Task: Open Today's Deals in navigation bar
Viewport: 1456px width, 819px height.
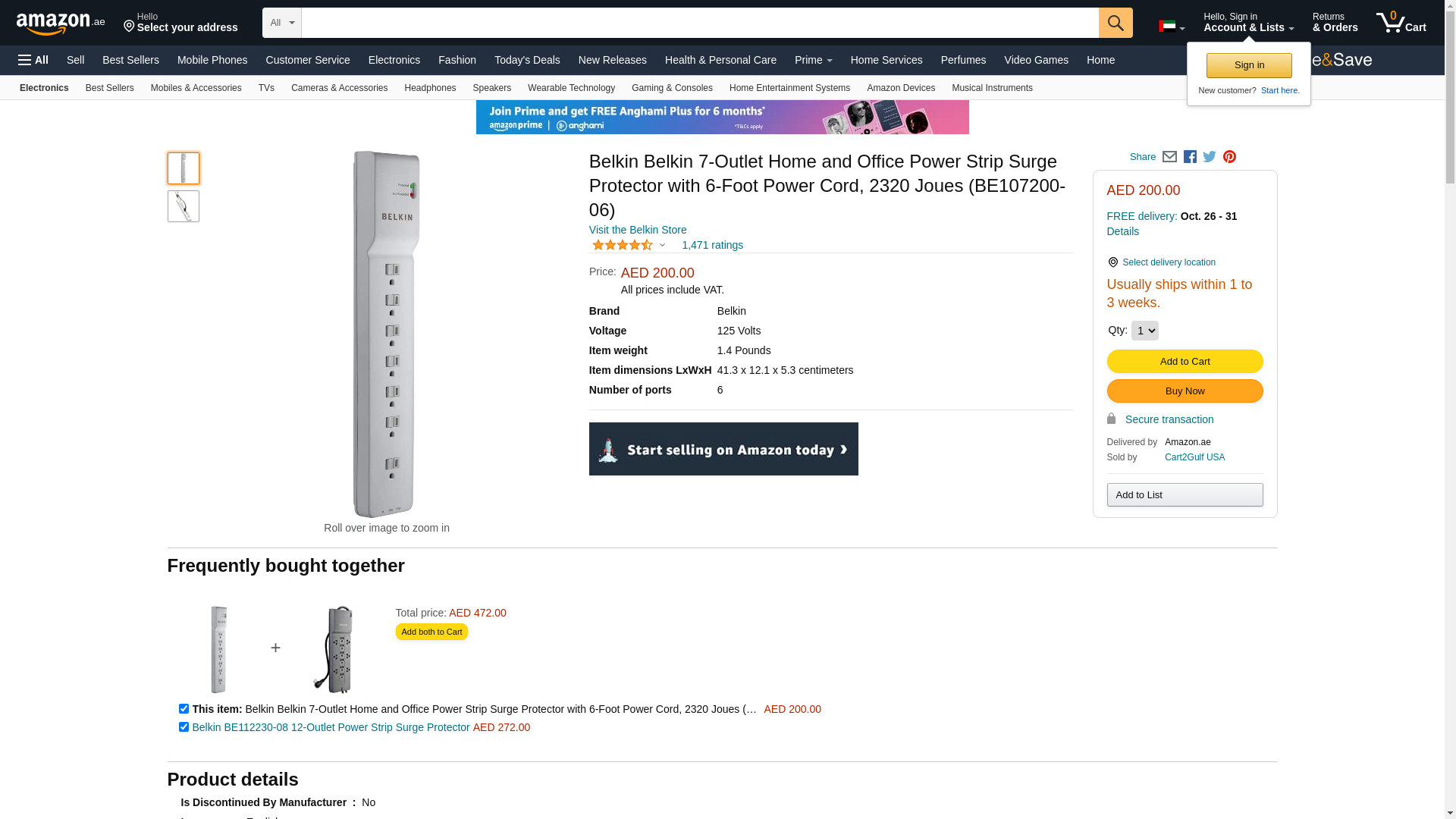Action: click(x=527, y=60)
